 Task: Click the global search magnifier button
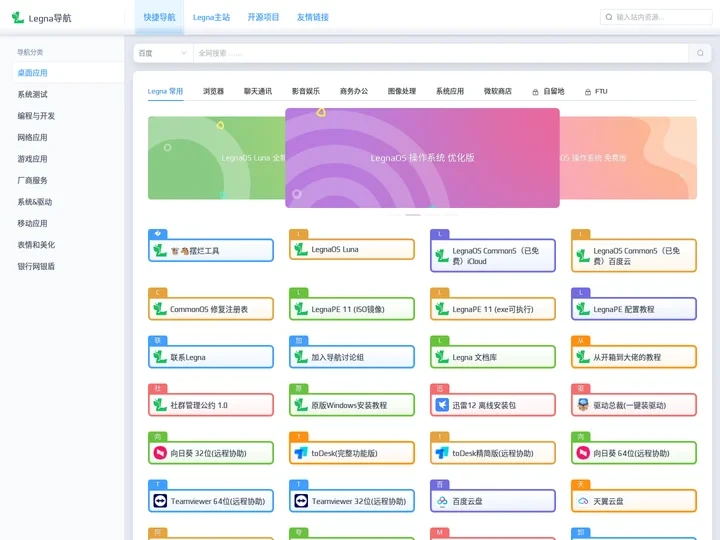tap(700, 53)
